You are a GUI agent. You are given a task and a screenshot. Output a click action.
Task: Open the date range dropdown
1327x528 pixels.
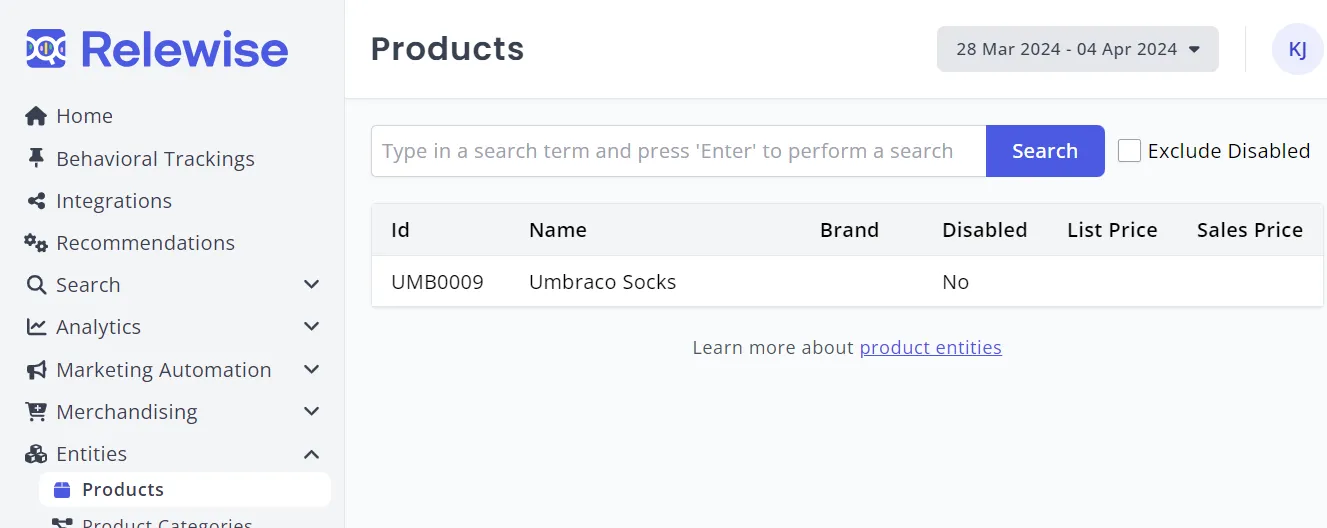[x=1077, y=49]
